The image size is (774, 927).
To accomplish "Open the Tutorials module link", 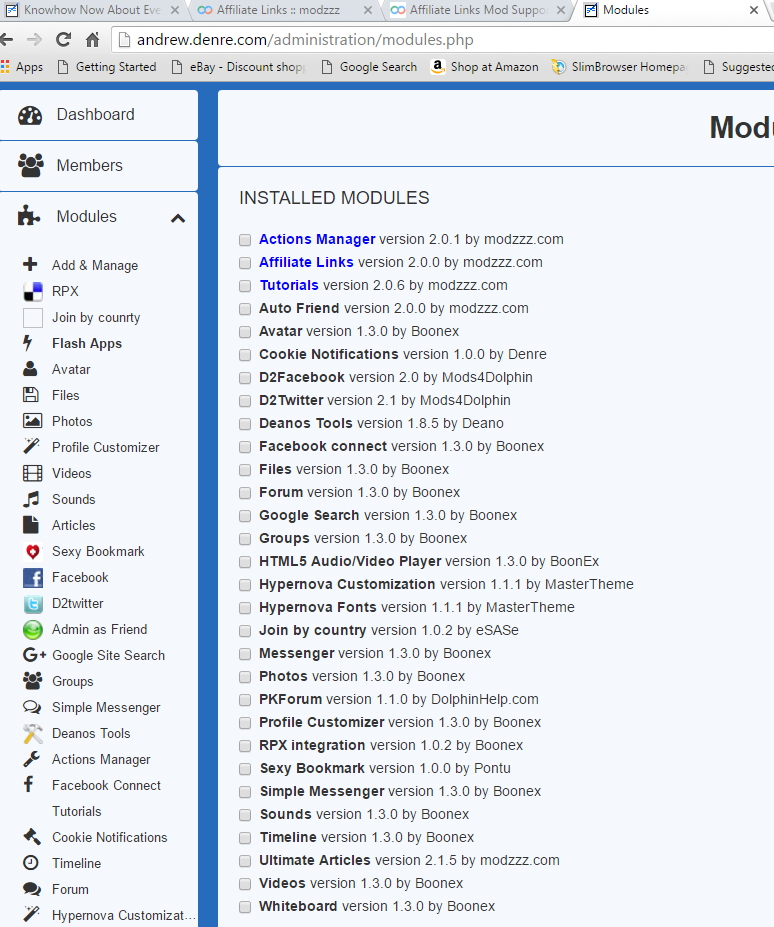I will coord(289,285).
